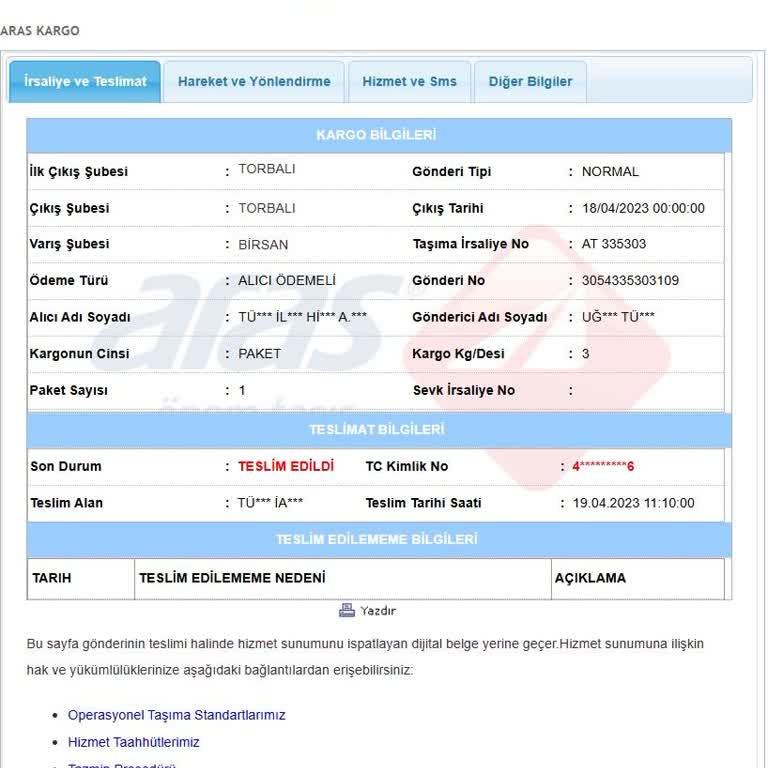Open the İrsaliye ve Teslimat tab
Image resolution: width=768 pixels, height=768 pixels.
85,81
